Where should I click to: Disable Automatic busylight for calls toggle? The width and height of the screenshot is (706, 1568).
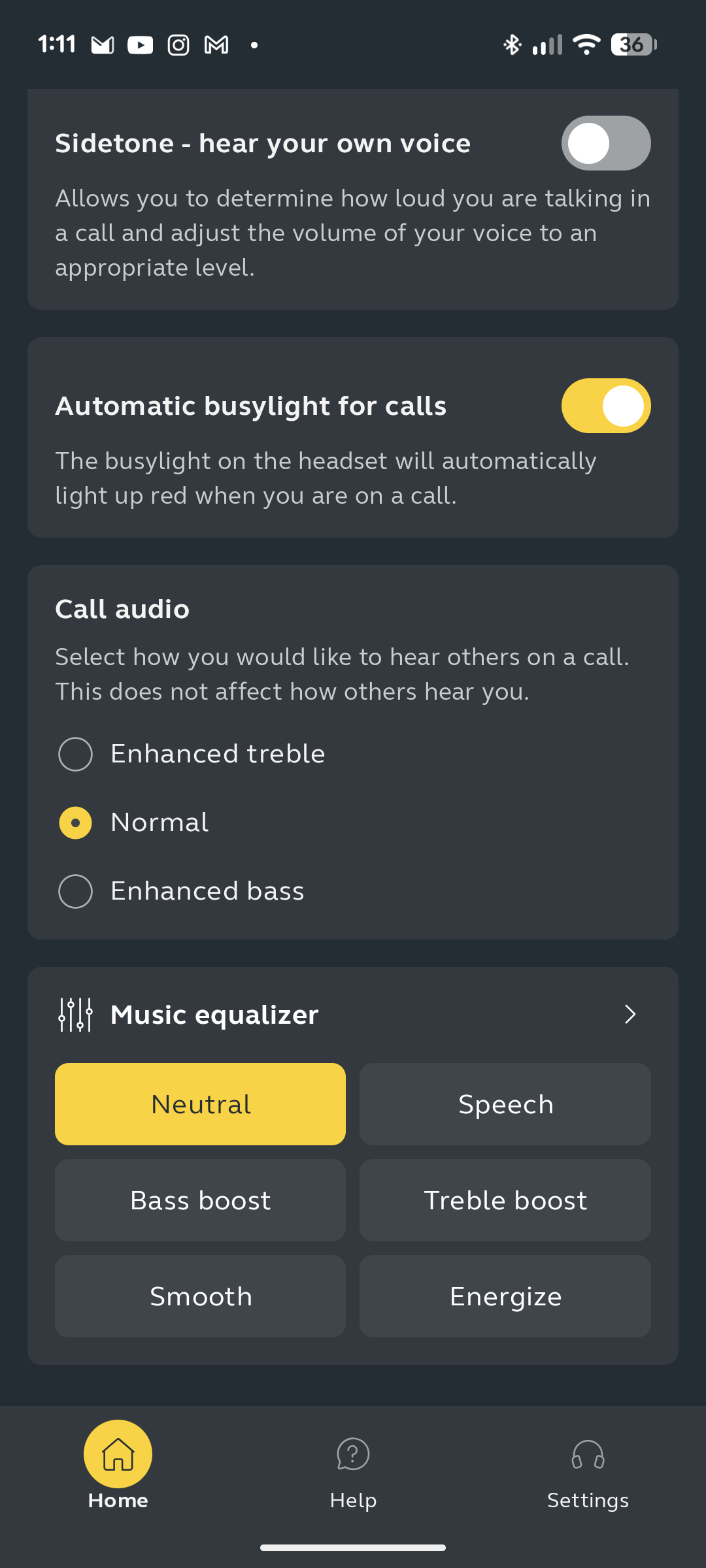[605, 406]
